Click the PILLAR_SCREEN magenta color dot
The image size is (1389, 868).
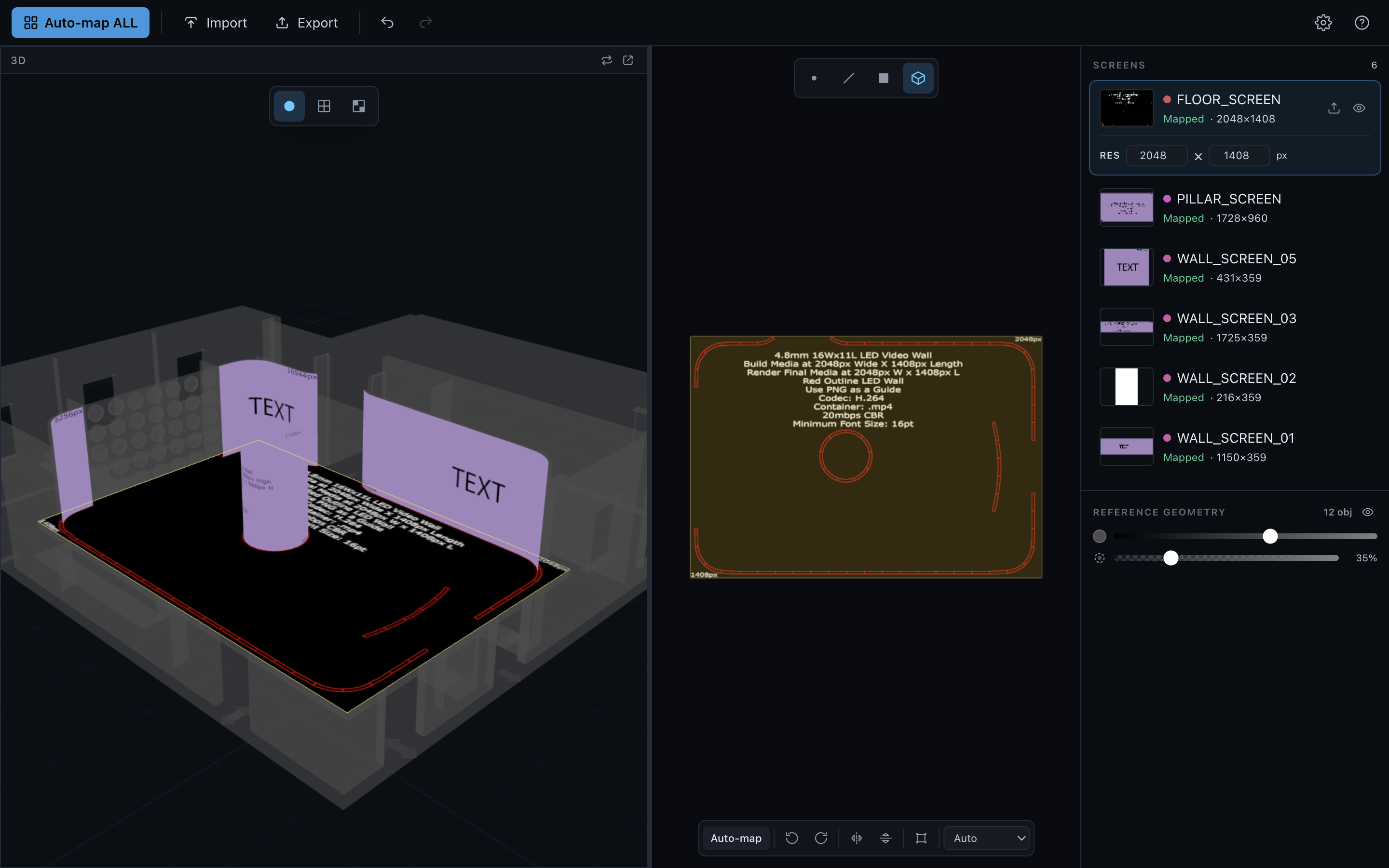(1167, 199)
